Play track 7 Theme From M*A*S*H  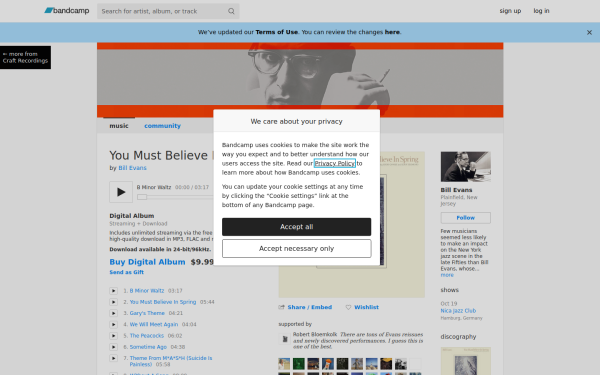113,358
